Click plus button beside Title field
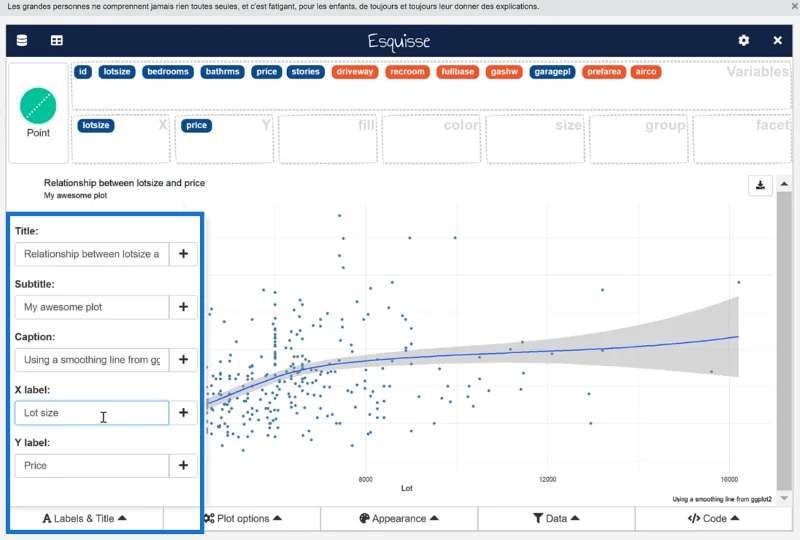The image size is (800, 540). [183, 254]
